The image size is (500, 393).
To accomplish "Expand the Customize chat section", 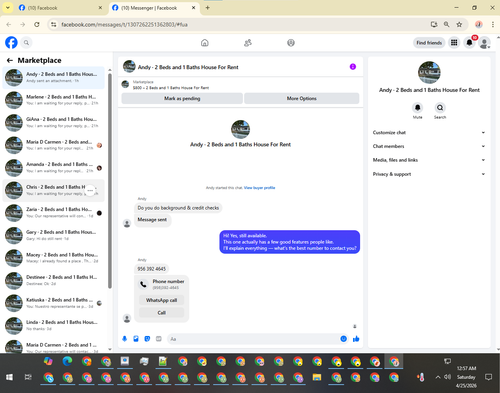I will 429,133.
